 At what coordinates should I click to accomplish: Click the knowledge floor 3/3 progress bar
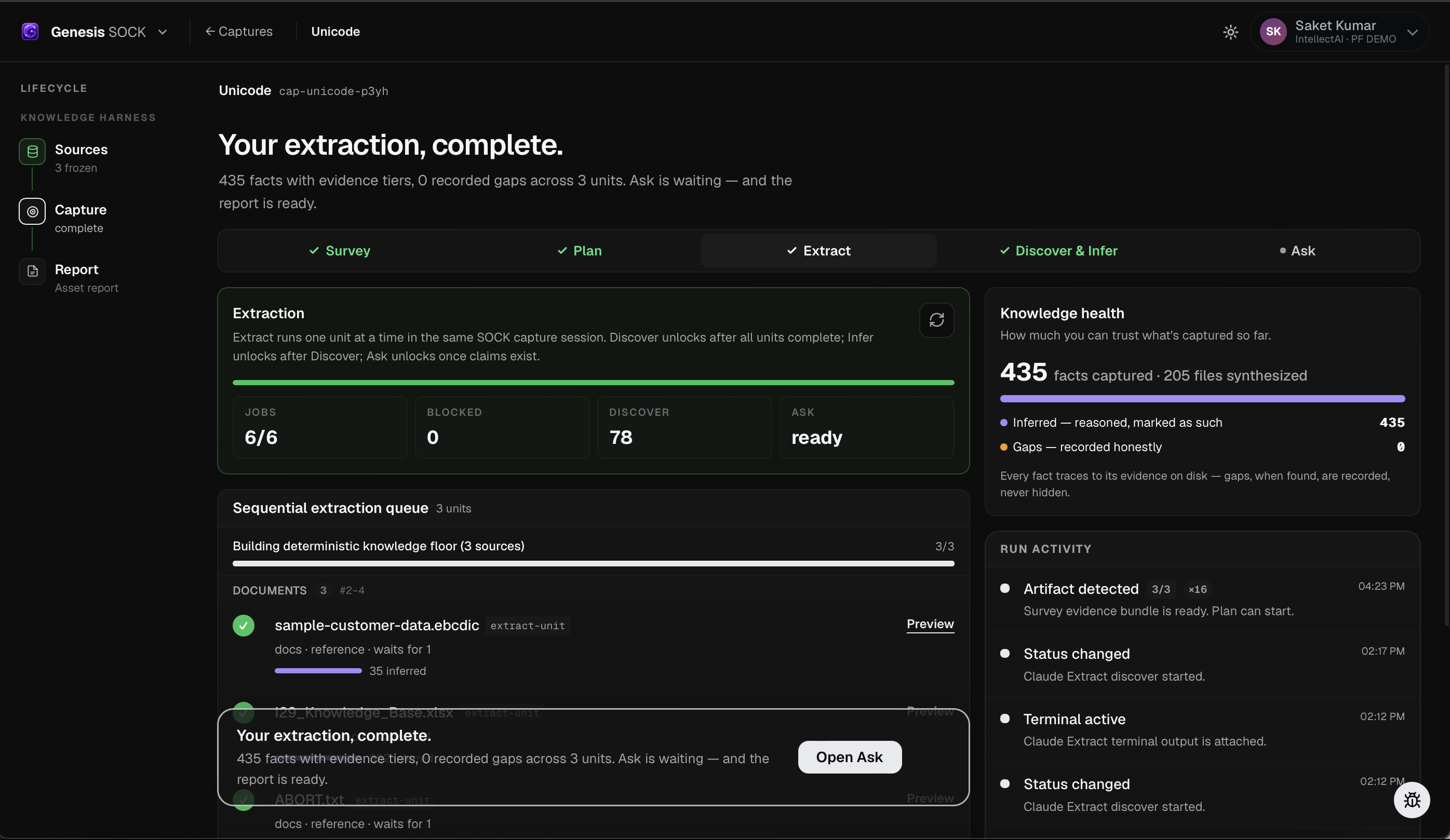[x=593, y=563]
